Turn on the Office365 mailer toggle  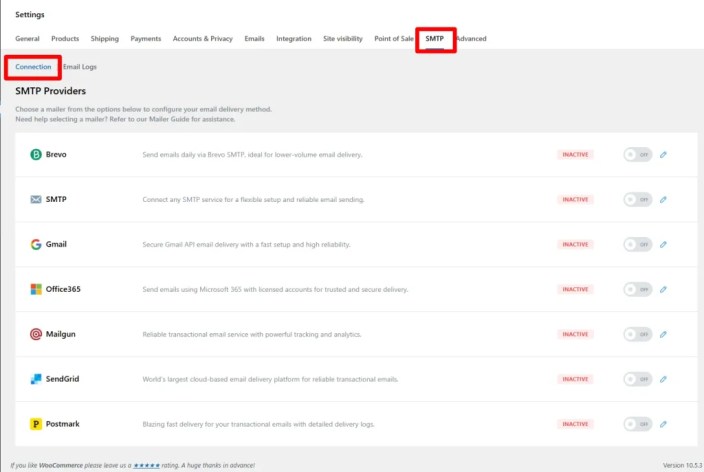coord(638,289)
